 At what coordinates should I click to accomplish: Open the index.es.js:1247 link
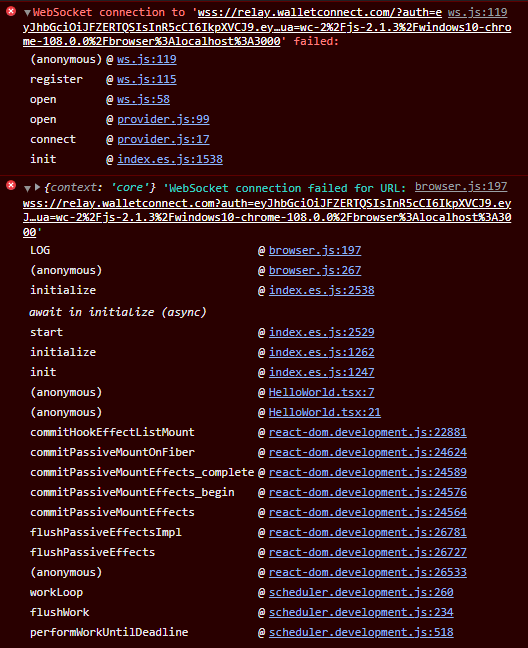(x=321, y=372)
